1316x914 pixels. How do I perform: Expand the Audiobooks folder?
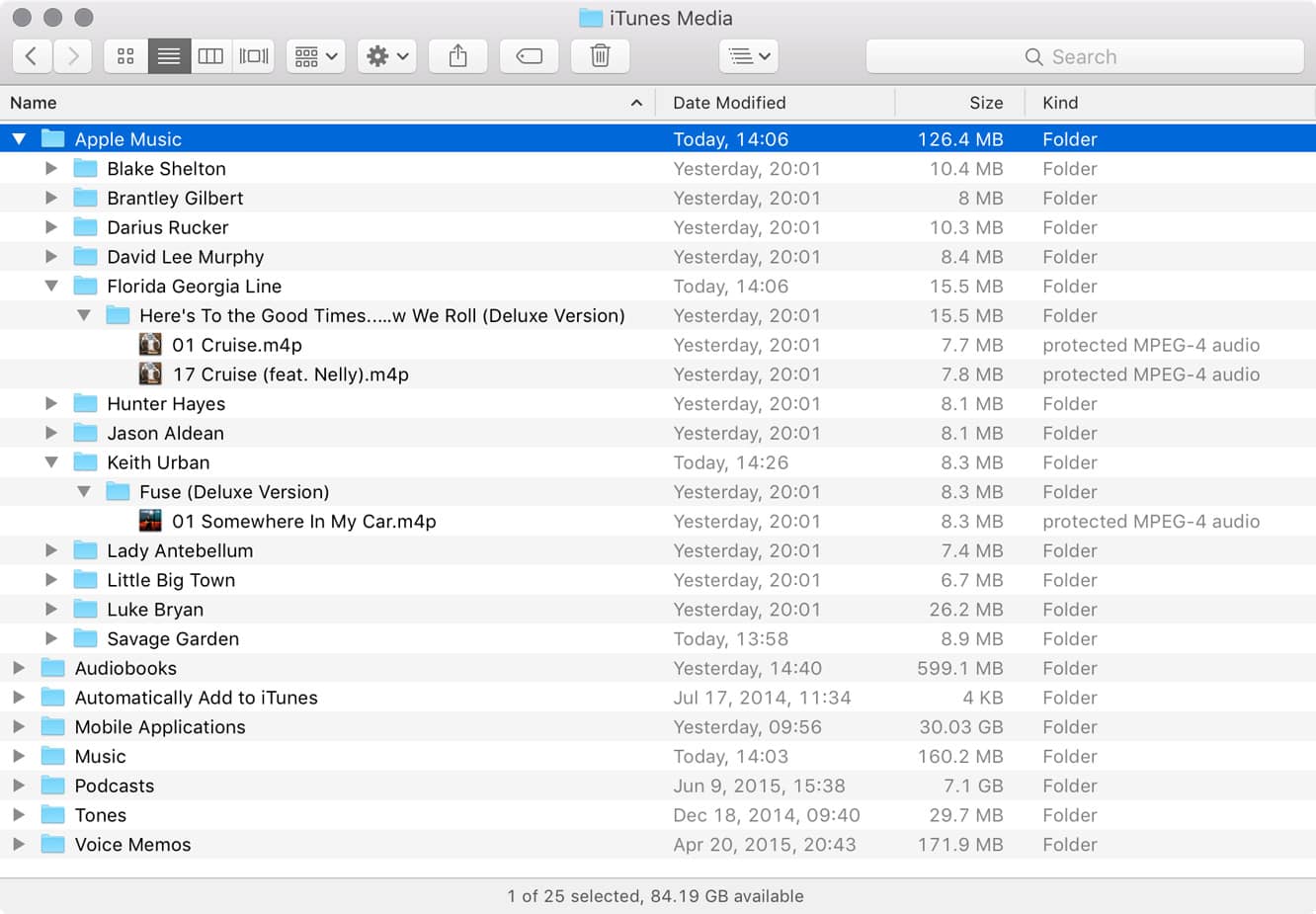pos(19,668)
